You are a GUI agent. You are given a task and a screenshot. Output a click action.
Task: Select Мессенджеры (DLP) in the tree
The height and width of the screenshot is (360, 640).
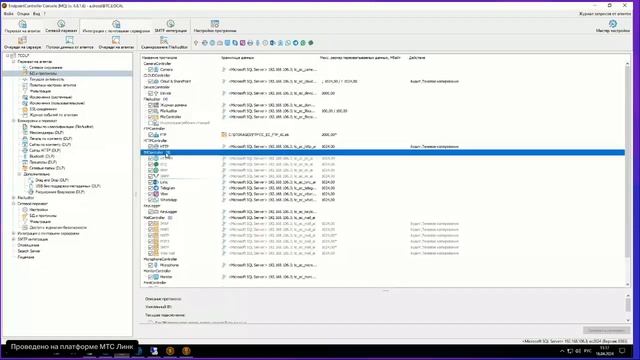tap(46, 133)
